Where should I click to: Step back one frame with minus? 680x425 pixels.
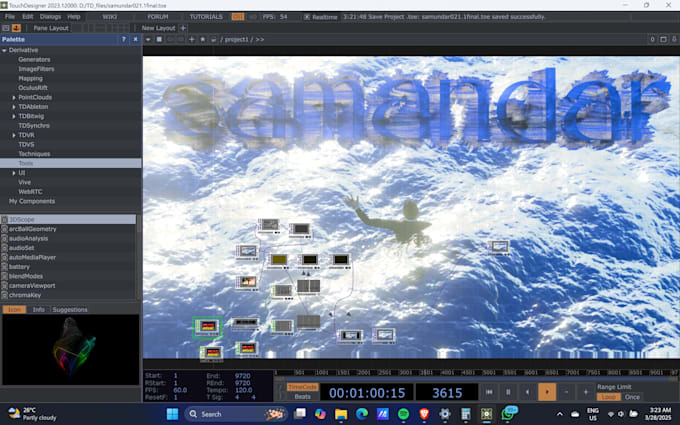566,392
